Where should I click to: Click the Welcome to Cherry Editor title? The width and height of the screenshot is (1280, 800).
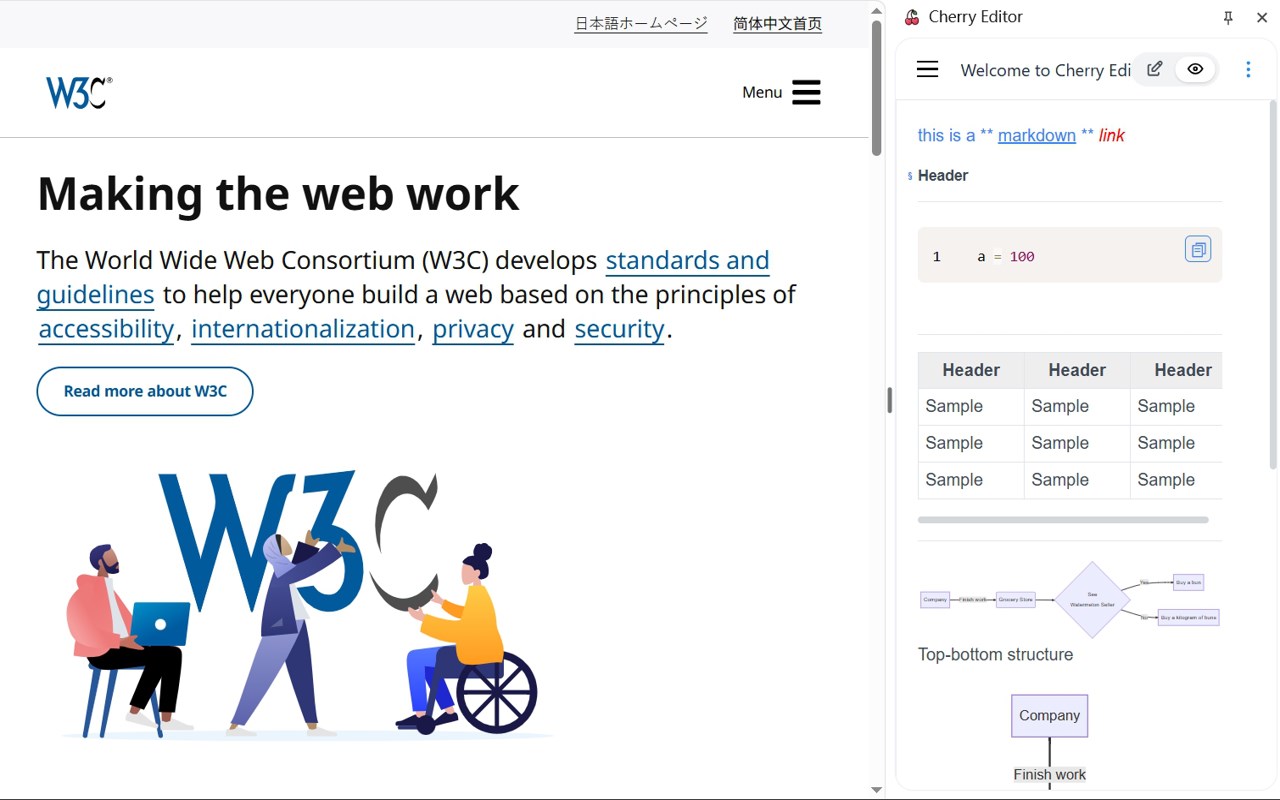point(1045,70)
